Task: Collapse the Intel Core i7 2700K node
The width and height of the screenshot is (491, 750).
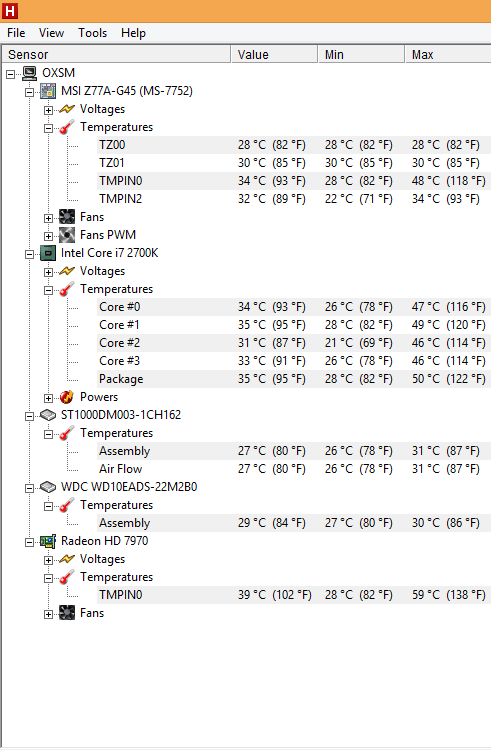Action: (29, 254)
